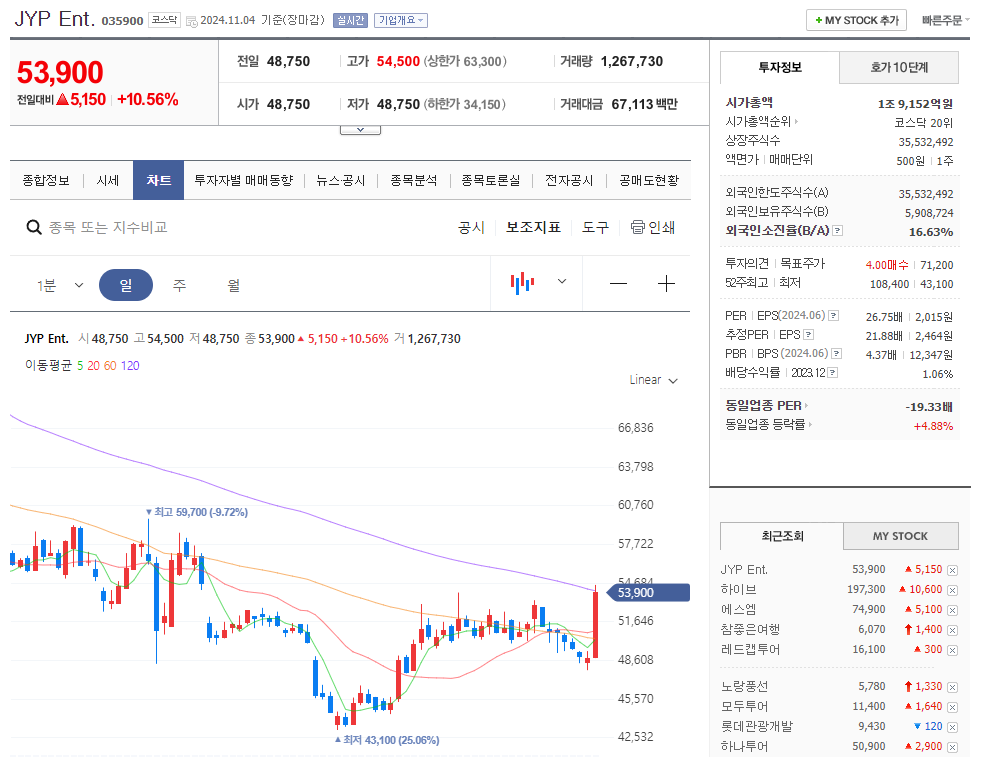Viewport: 988px width, 757px height.
Task: Open the 공매도현황 tab
Action: coord(649,181)
